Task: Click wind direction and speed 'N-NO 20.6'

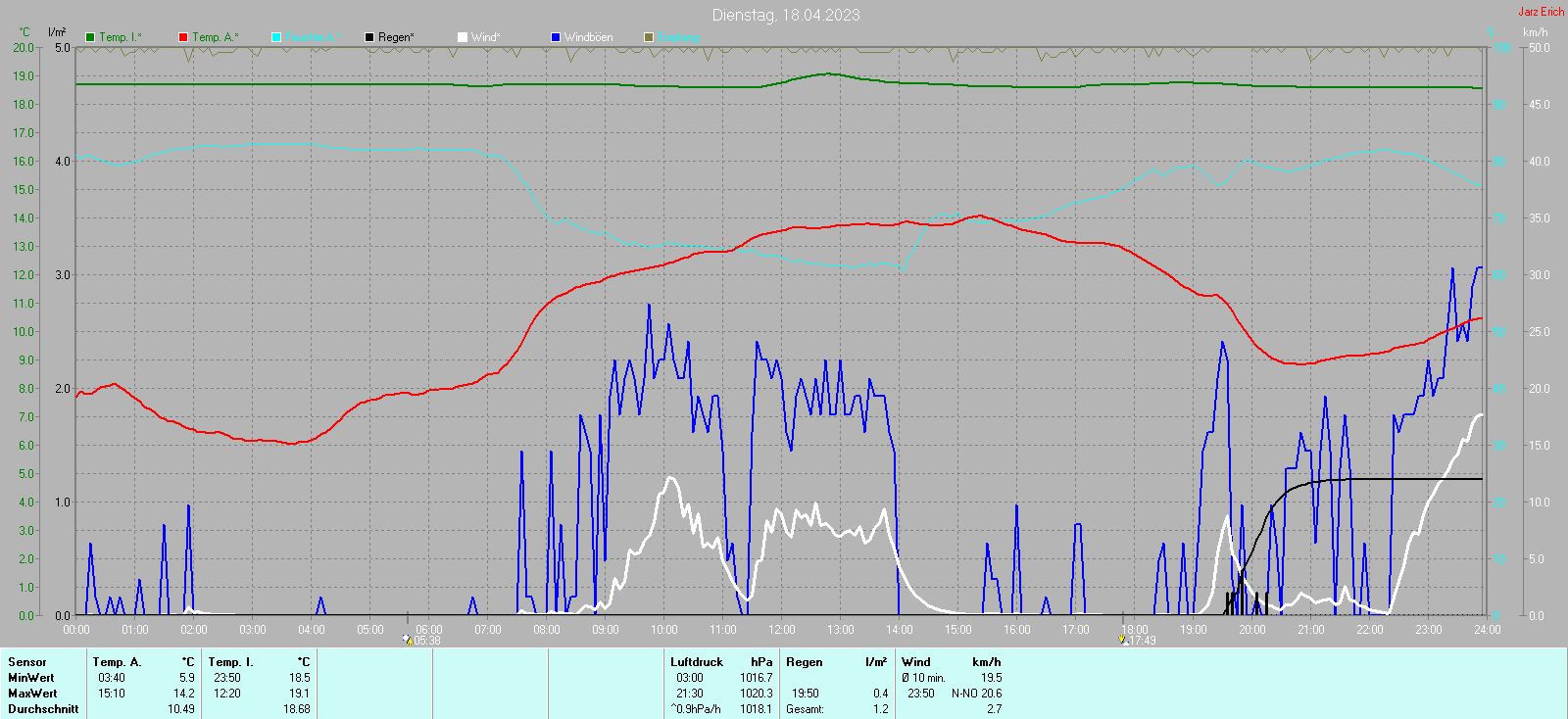Action: pyautogui.click(x=976, y=694)
